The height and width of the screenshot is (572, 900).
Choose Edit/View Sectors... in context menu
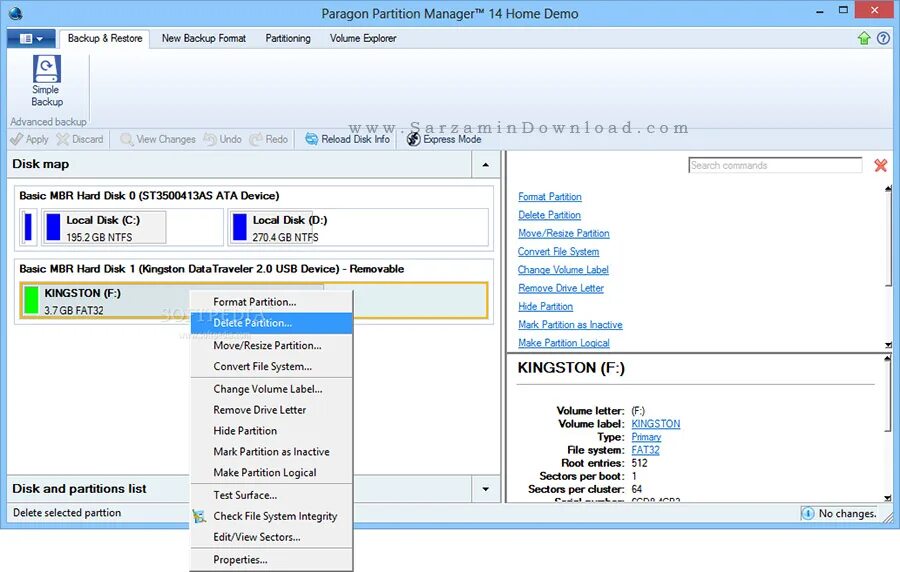tap(271, 537)
